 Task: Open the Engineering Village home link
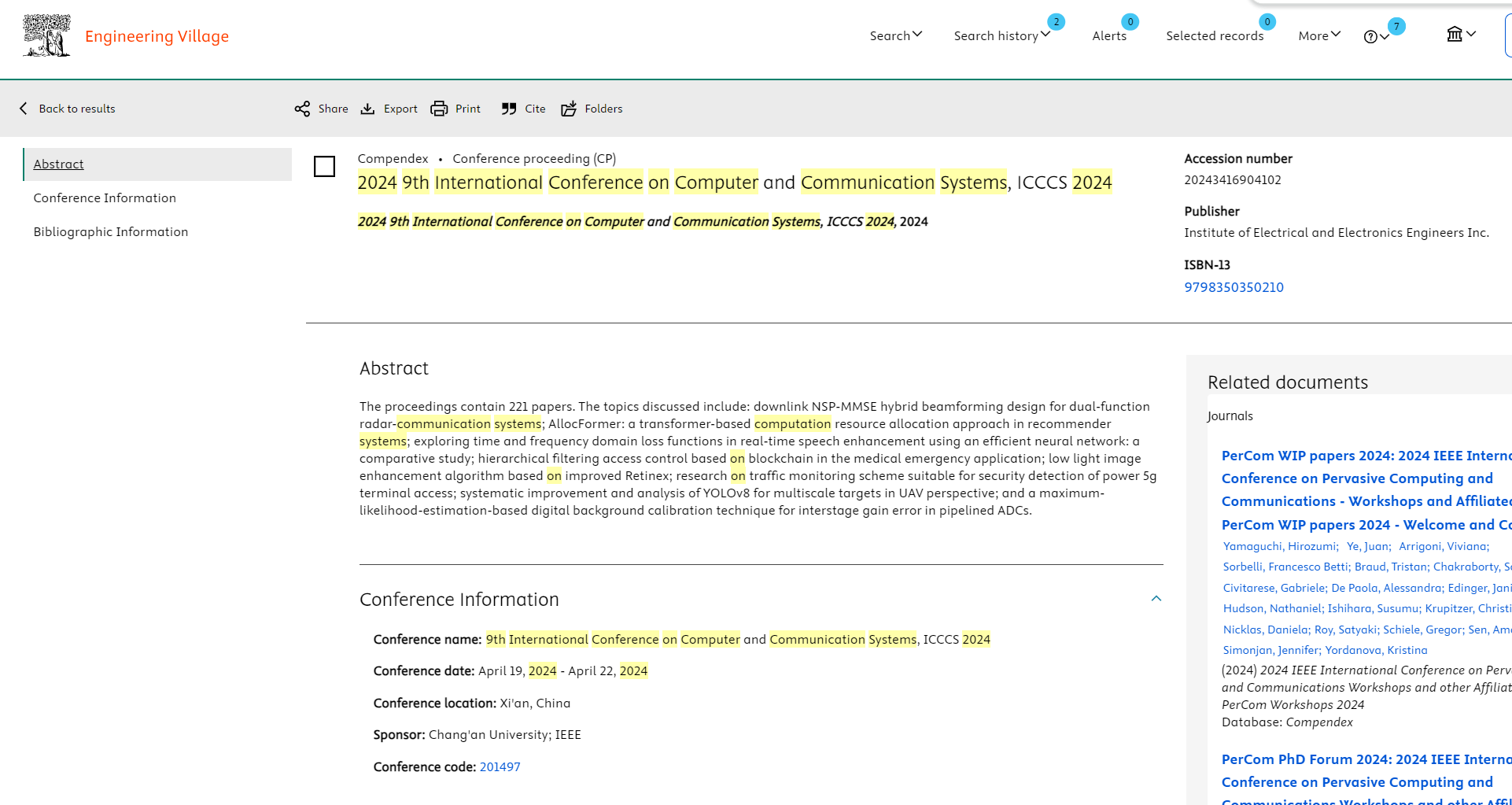pos(157,36)
